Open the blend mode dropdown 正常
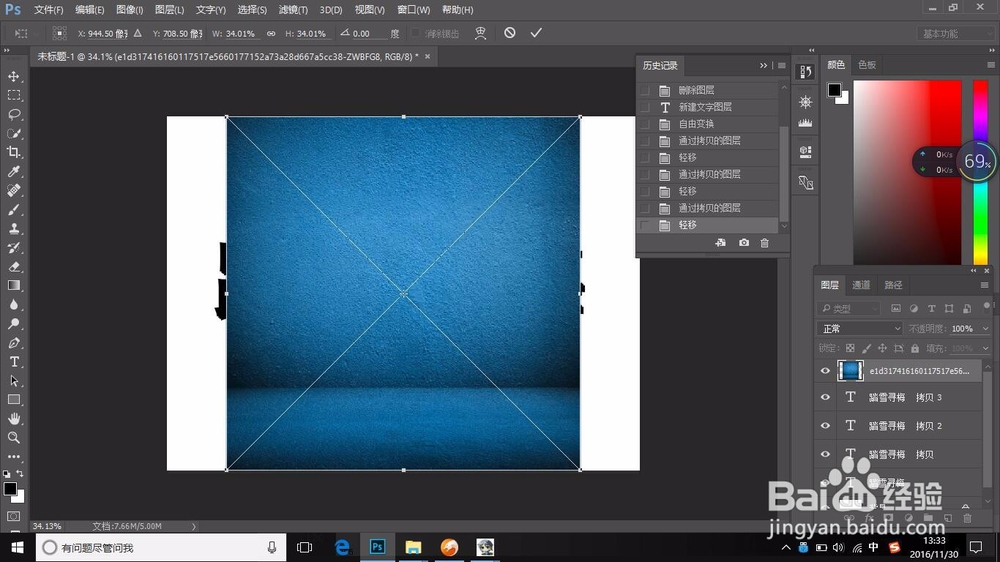This screenshot has height=562, width=1000. tap(860, 329)
